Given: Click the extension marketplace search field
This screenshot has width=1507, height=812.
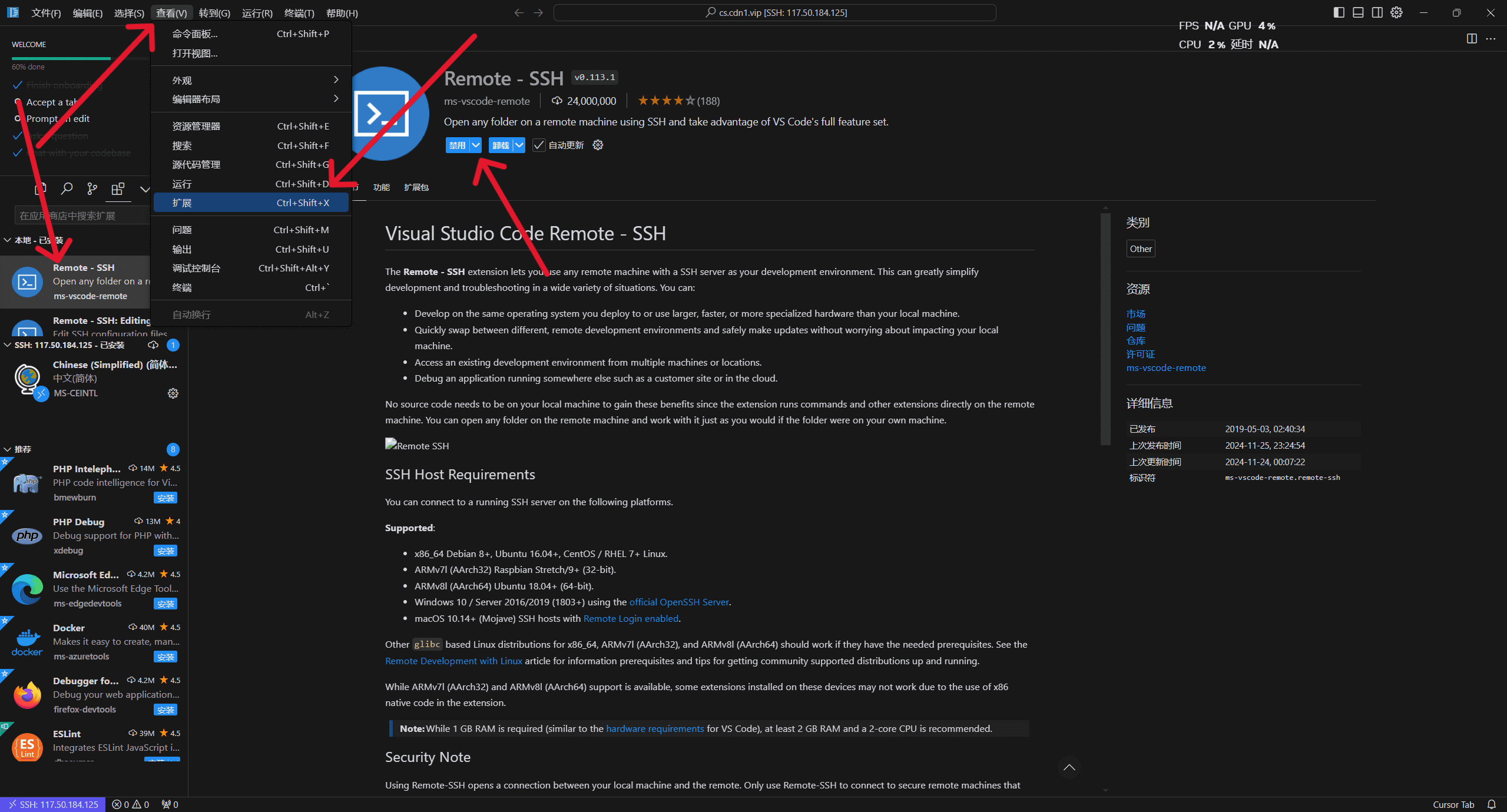Looking at the screenshot, I should click(81, 216).
